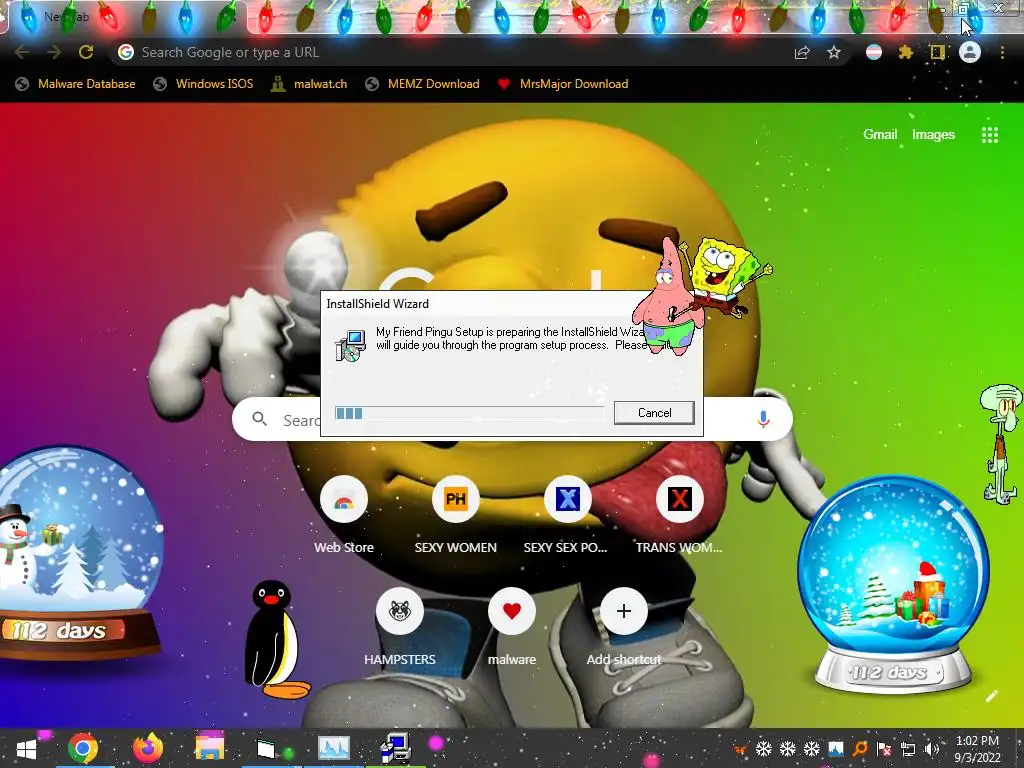The width and height of the screenshot is (1024, 768).
Task: Open the Gmail link
Action: coord(880,135)
